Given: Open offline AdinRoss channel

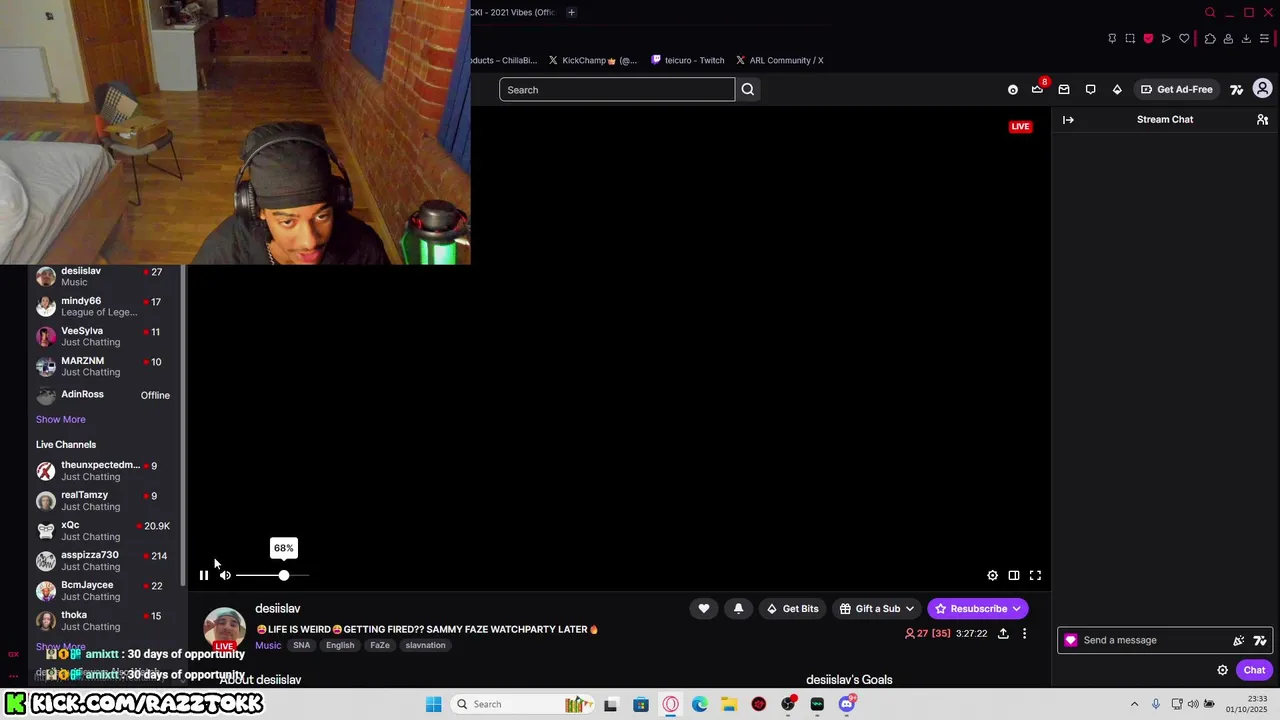Looking at the screenshot, I should point(103,395).
